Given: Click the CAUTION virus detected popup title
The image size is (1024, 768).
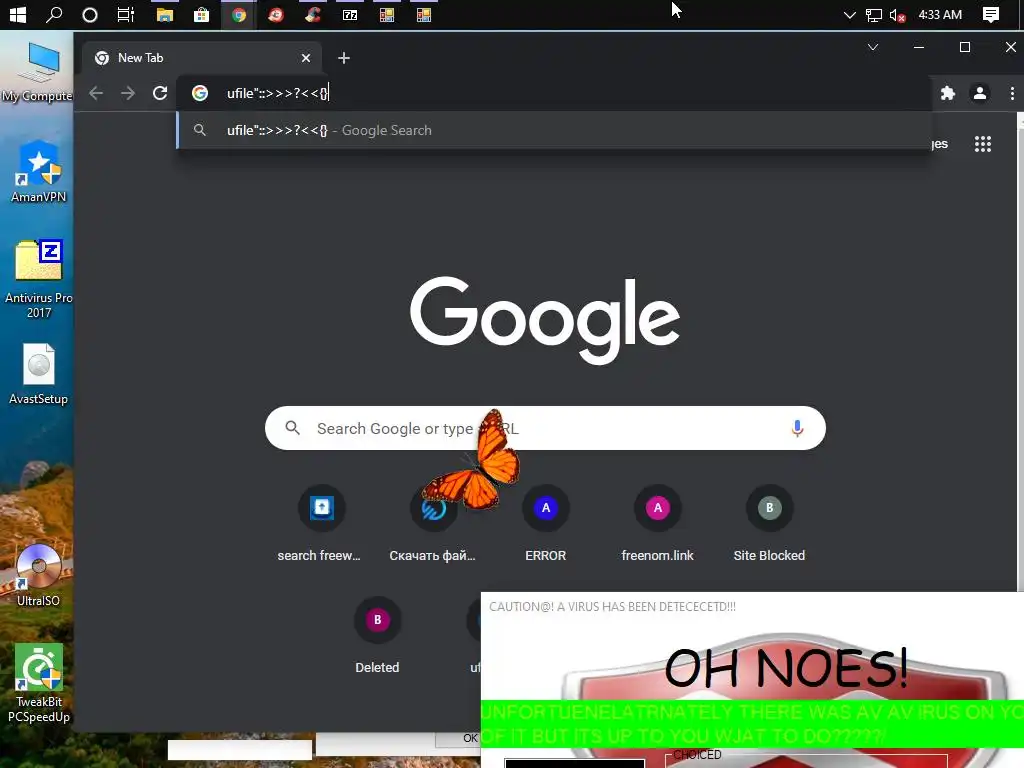Looking at the screenshot, I should (613, 607).
